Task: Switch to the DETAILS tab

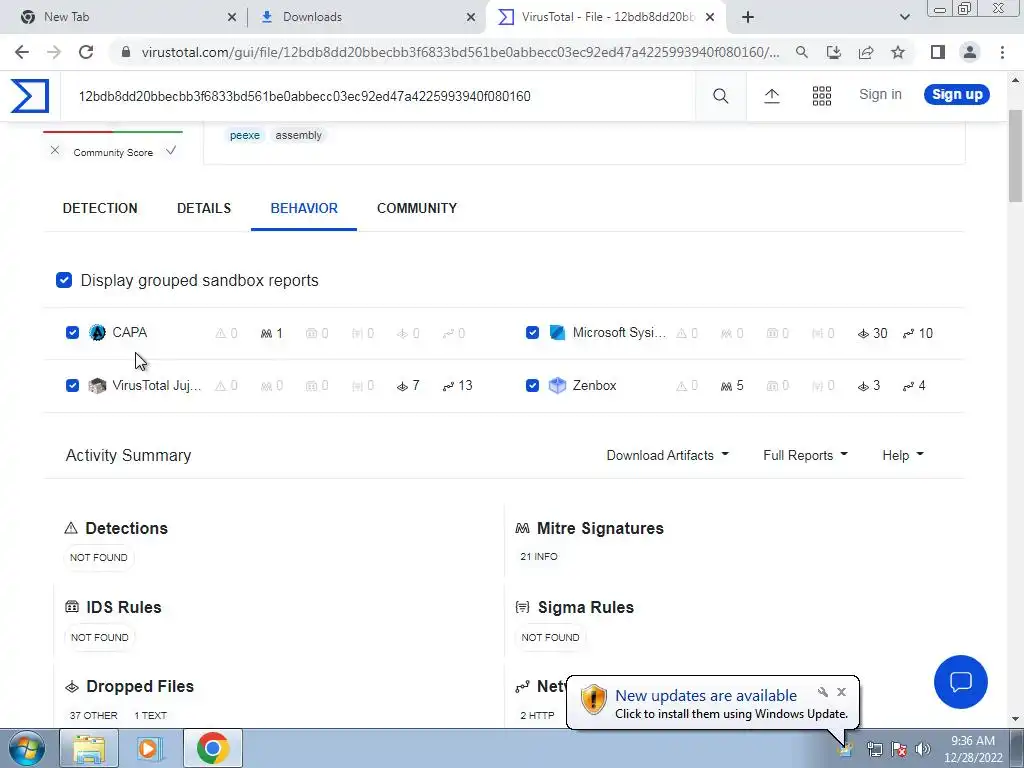Action: [204, 208]
